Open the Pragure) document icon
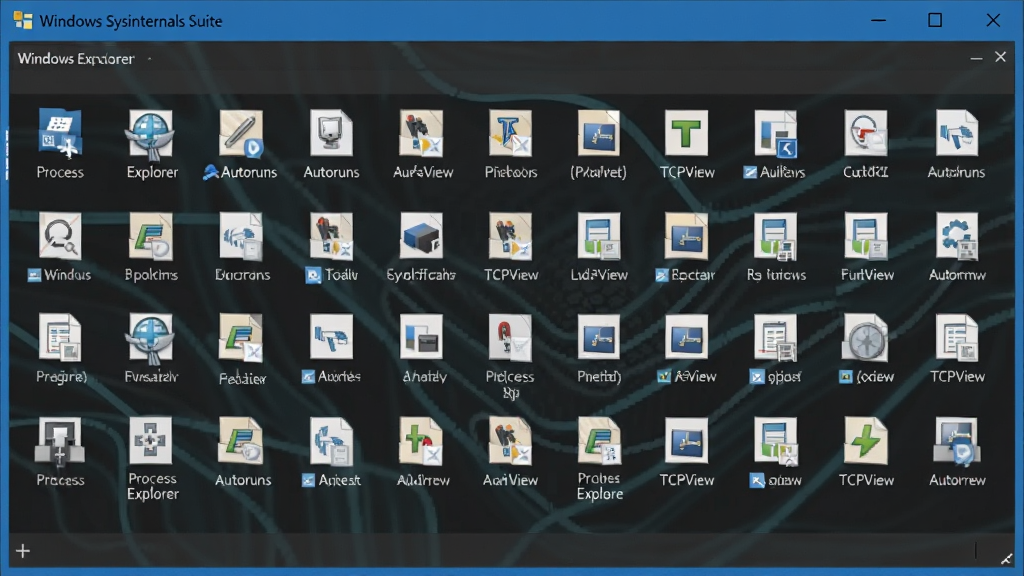This screenshot has height=576, width=1024. click(x=60, y=338)
